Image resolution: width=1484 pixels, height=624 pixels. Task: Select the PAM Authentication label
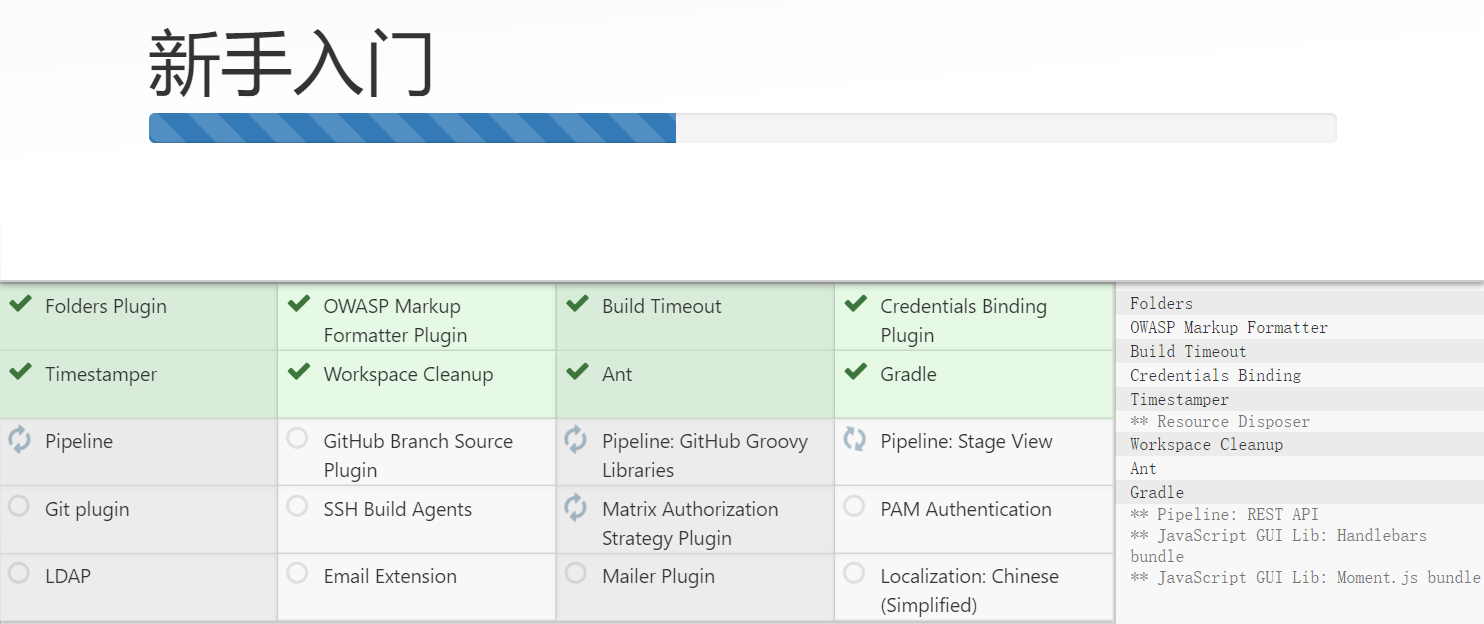tap(966, 509)
